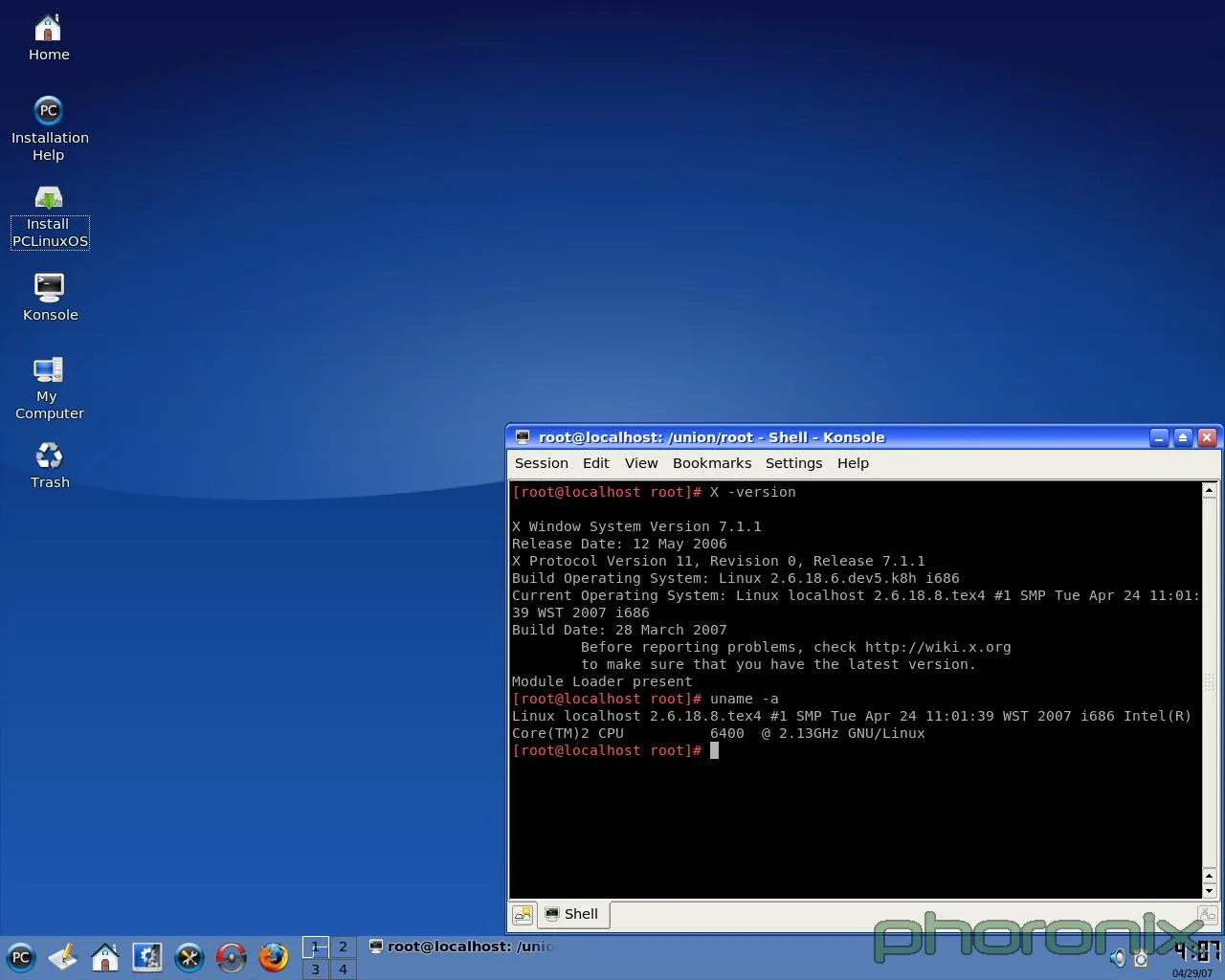Open the View menu in Konsole
Screen dimensions: 1225x980
tap(641, 463)
